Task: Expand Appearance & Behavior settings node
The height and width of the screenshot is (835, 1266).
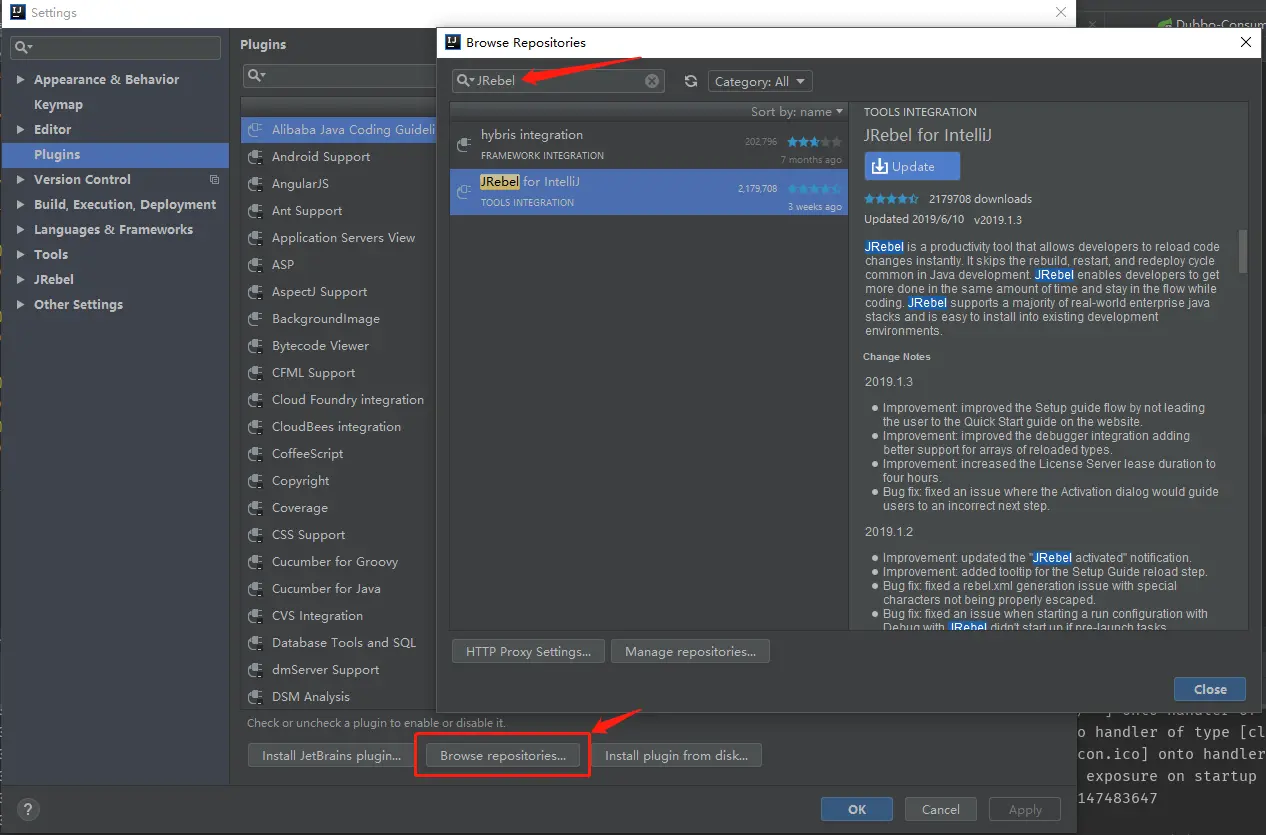Action: pos(21,80)
